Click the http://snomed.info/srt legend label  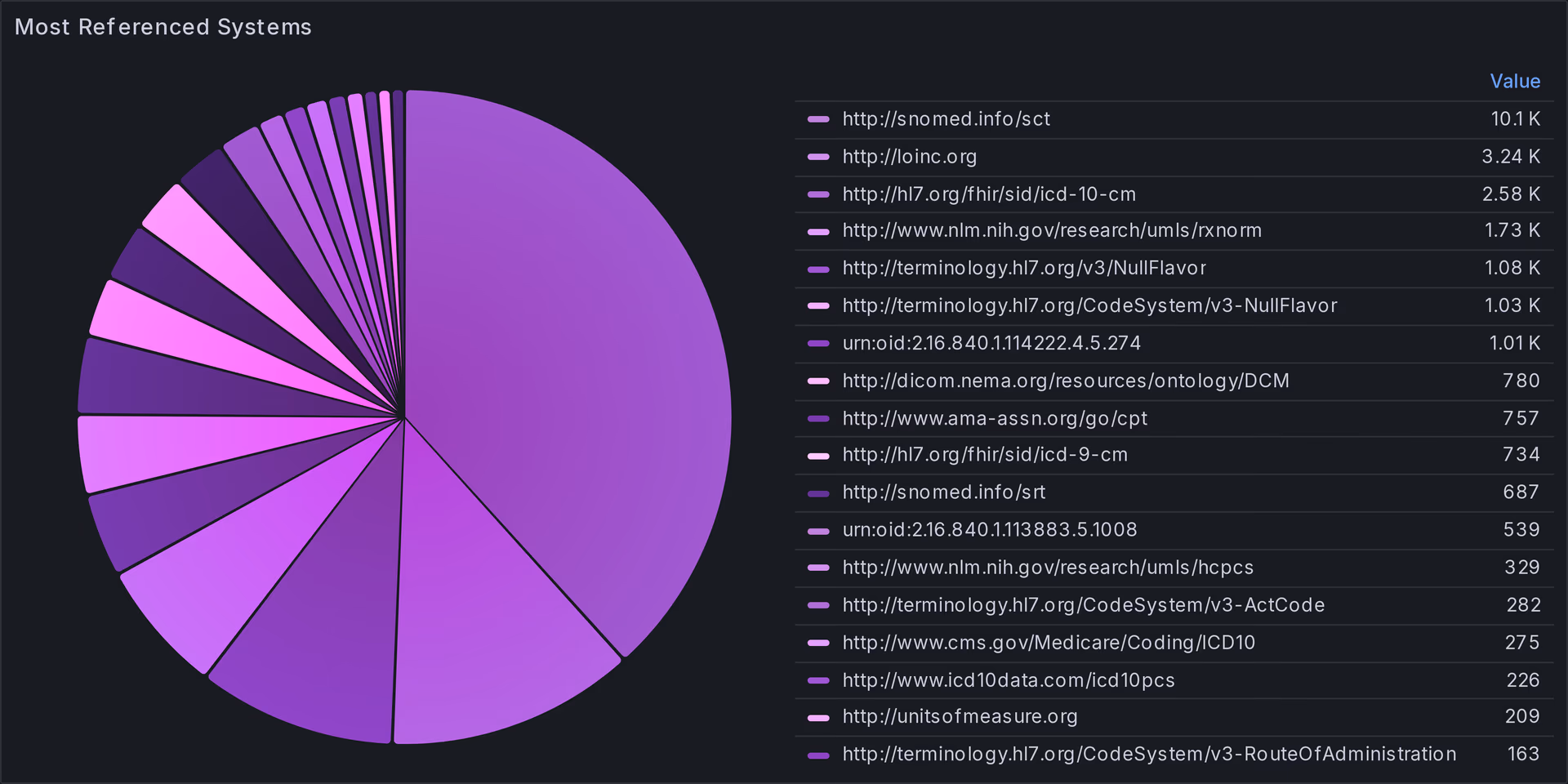(943, 492)
